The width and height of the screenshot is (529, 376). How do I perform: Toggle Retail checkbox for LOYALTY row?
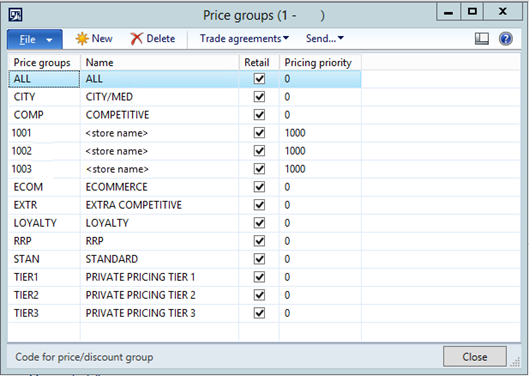[259, 223]
